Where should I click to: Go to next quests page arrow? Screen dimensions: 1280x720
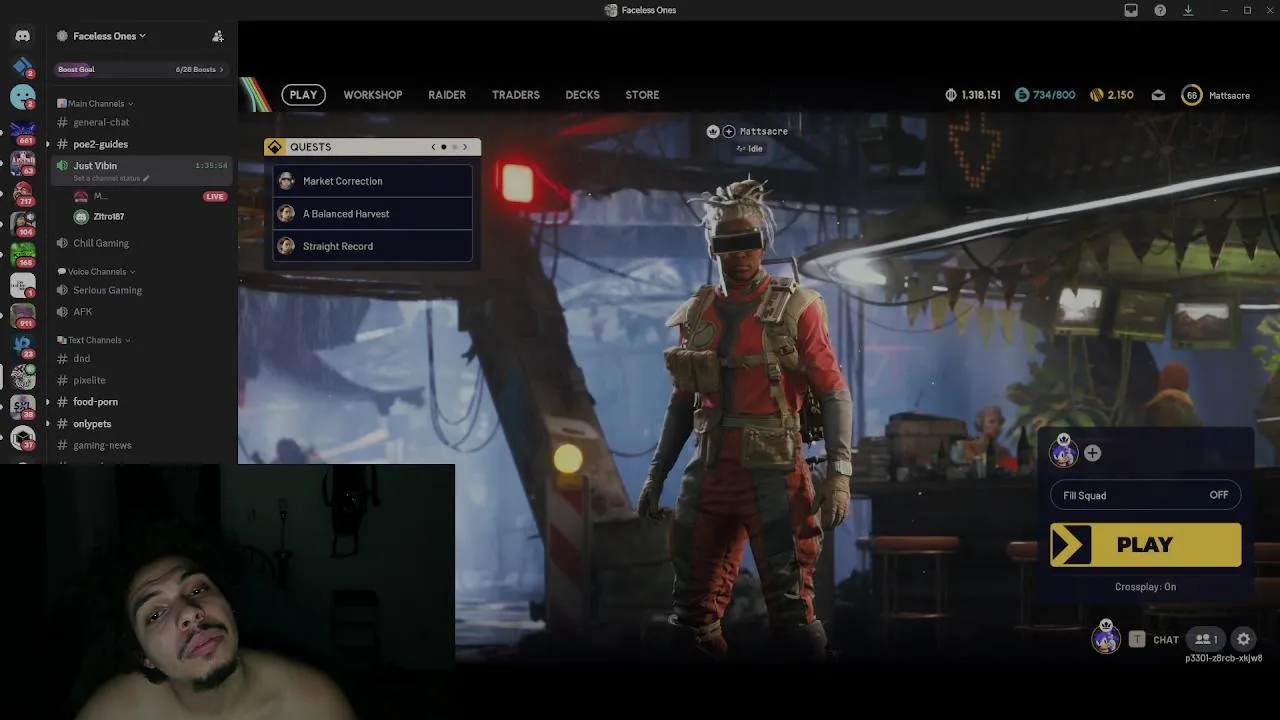(x=464, y=147)
